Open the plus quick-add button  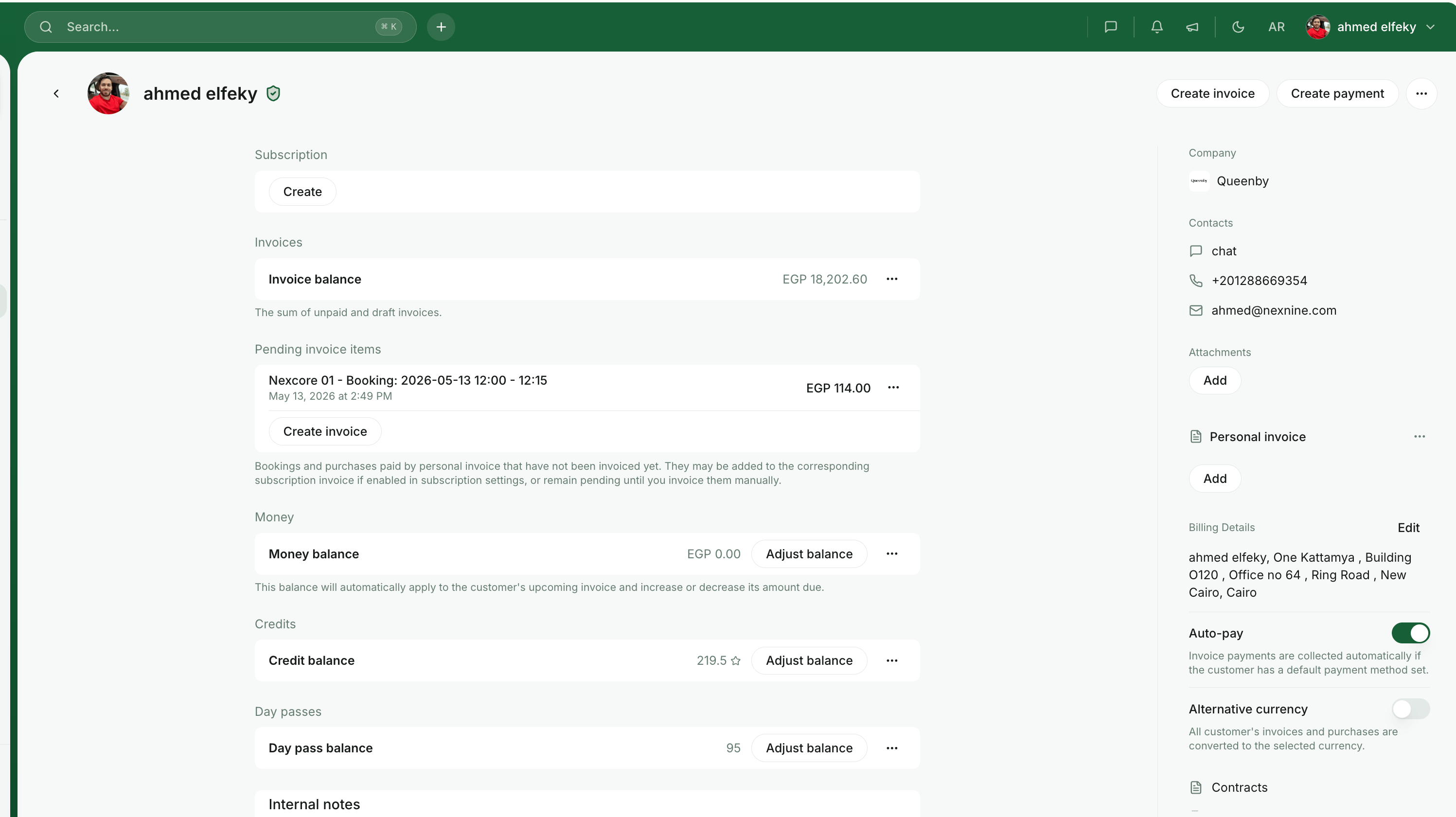[x=441, y=27]
